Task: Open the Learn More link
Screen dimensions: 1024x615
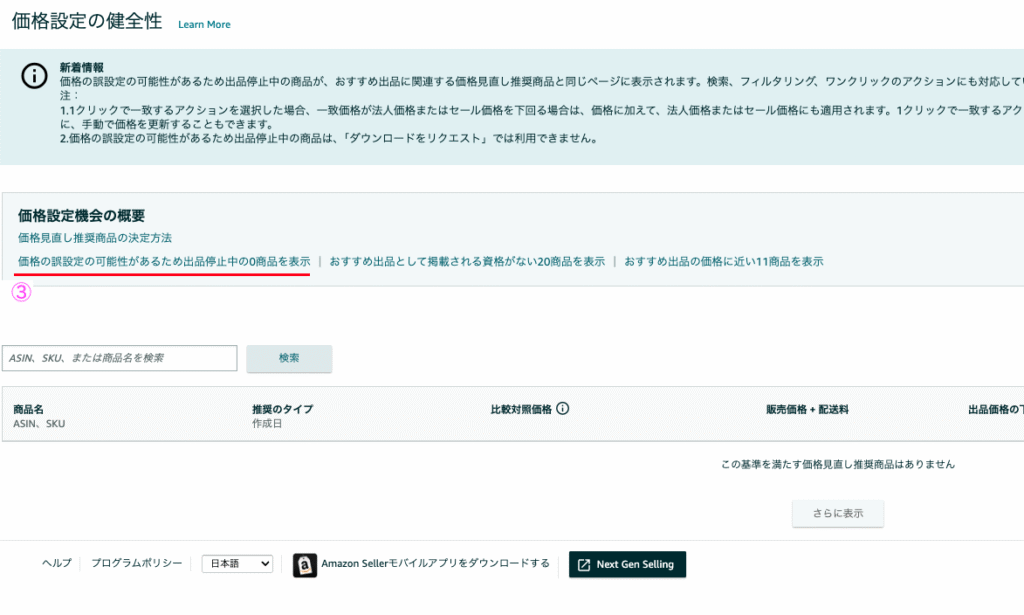Action: pos(204,24)
